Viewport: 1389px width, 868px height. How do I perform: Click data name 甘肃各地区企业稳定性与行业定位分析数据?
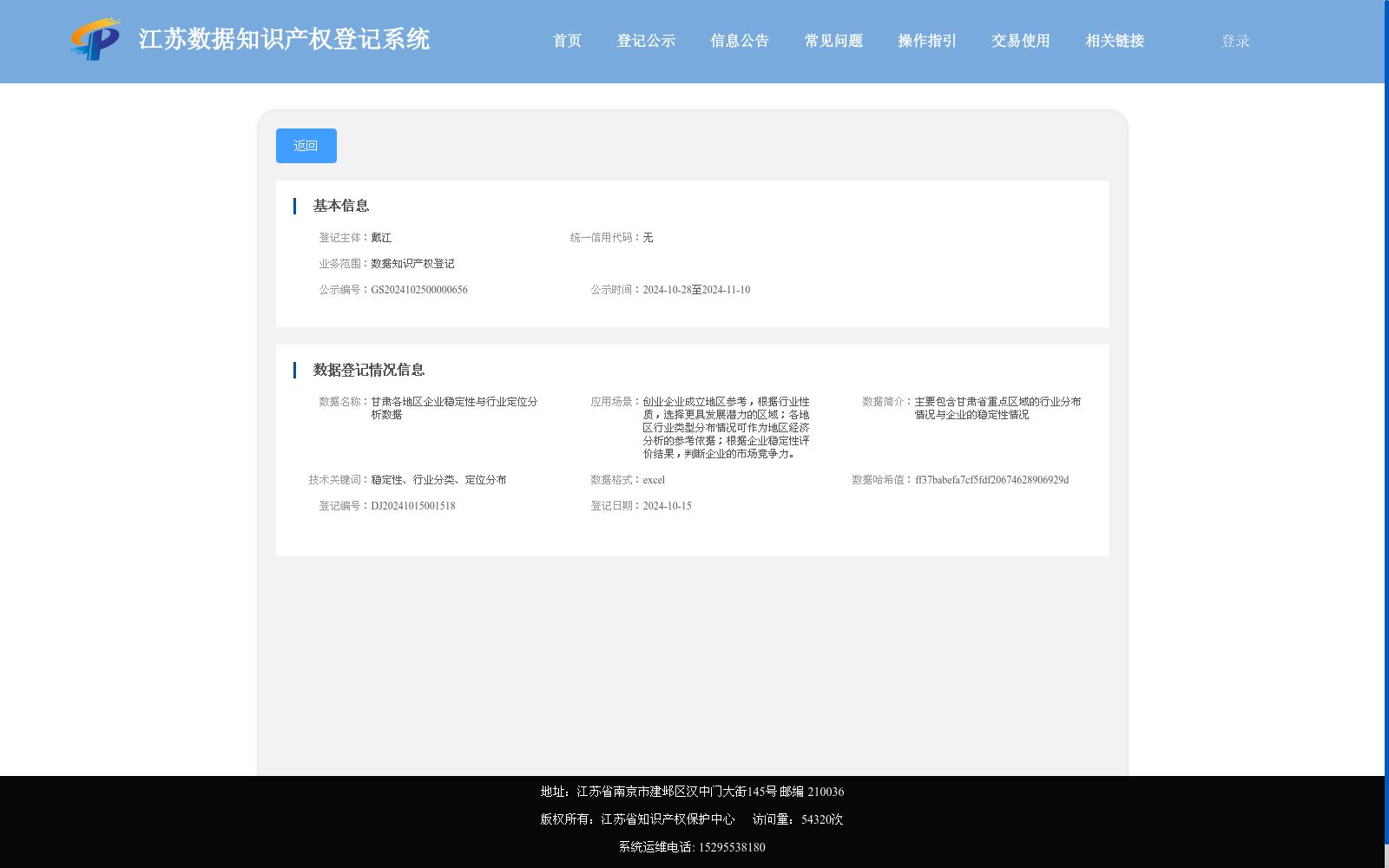click(454, 408)
